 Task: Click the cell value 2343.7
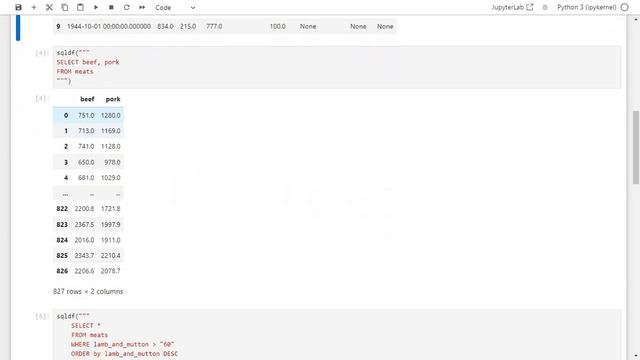click(x=84, y=256)
